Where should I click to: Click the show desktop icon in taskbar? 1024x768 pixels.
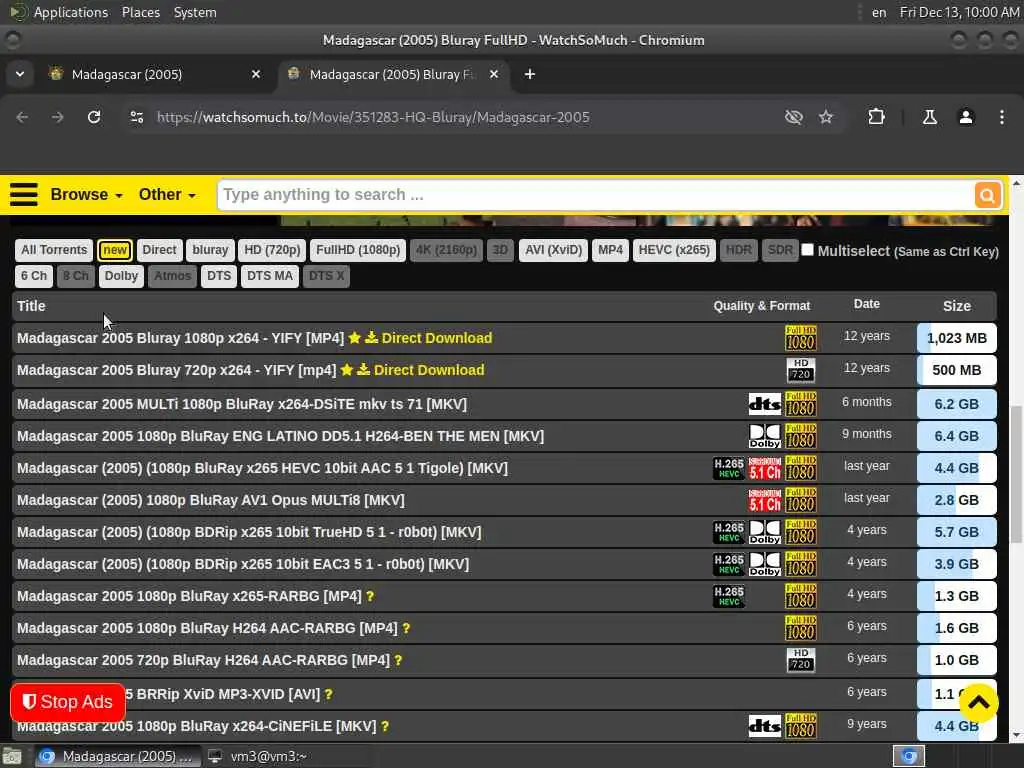coord(12,756)
